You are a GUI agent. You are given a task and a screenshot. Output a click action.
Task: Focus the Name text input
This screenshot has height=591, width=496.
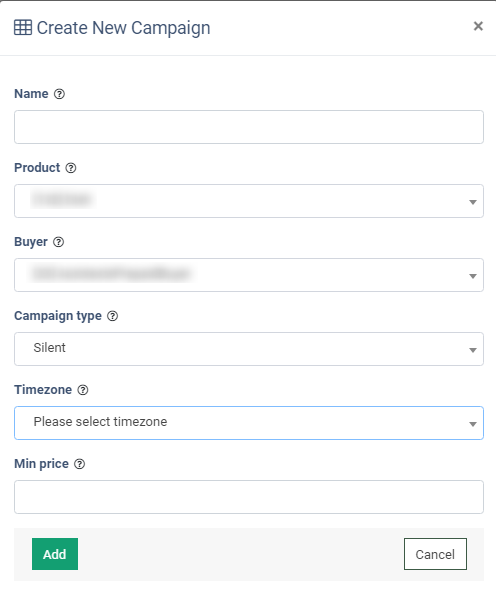(249, 127)
